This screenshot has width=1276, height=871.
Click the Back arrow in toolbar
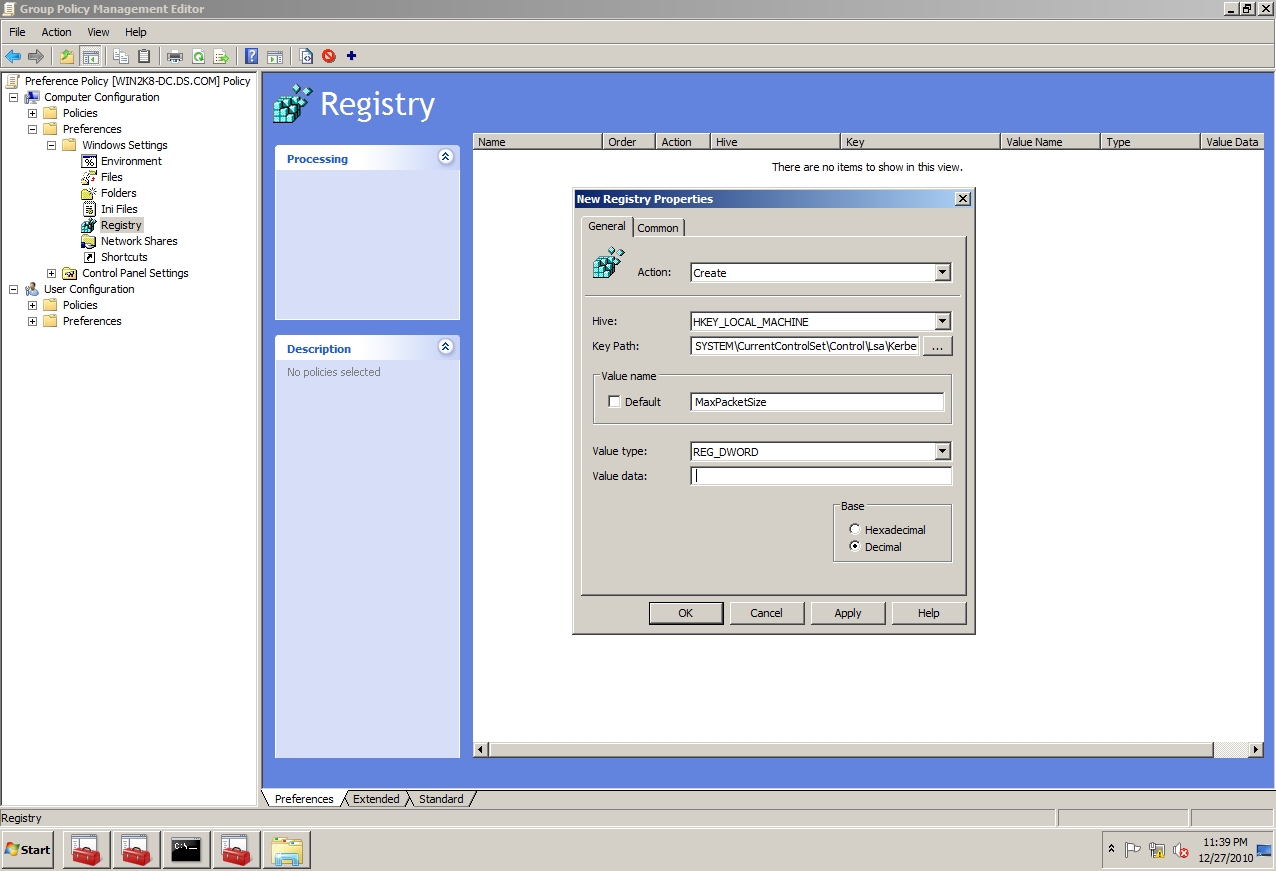pyautogui.click(x=13, y=56)
